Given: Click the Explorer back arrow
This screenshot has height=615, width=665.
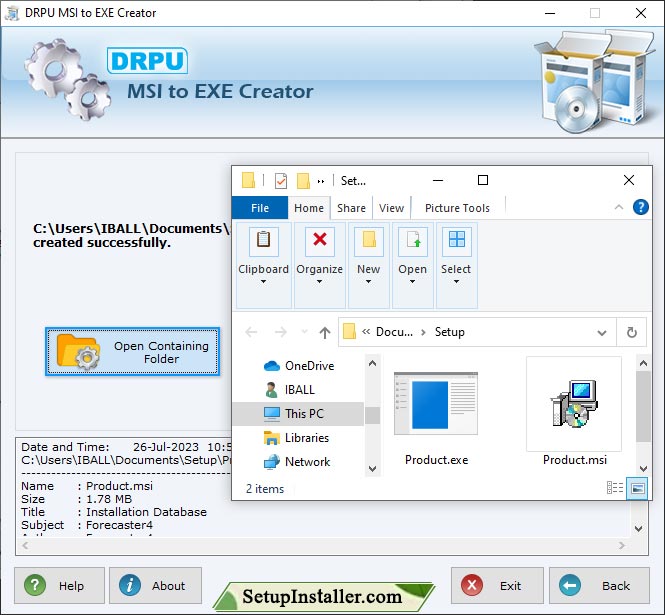Looking at the screenshot, I should coord(251,332).
